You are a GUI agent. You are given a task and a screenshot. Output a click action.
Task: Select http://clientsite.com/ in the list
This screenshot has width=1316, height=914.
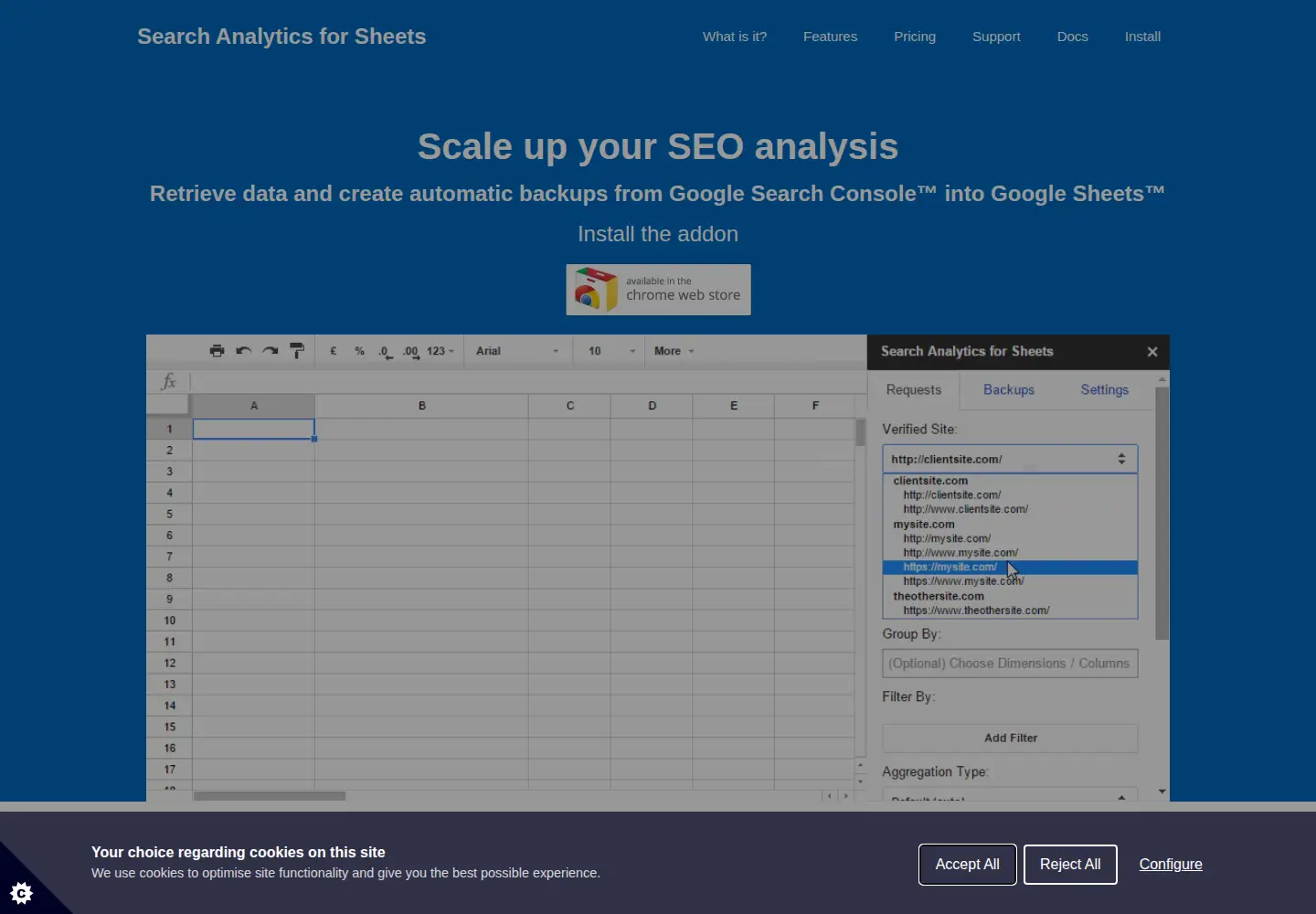tap(952, 494)
